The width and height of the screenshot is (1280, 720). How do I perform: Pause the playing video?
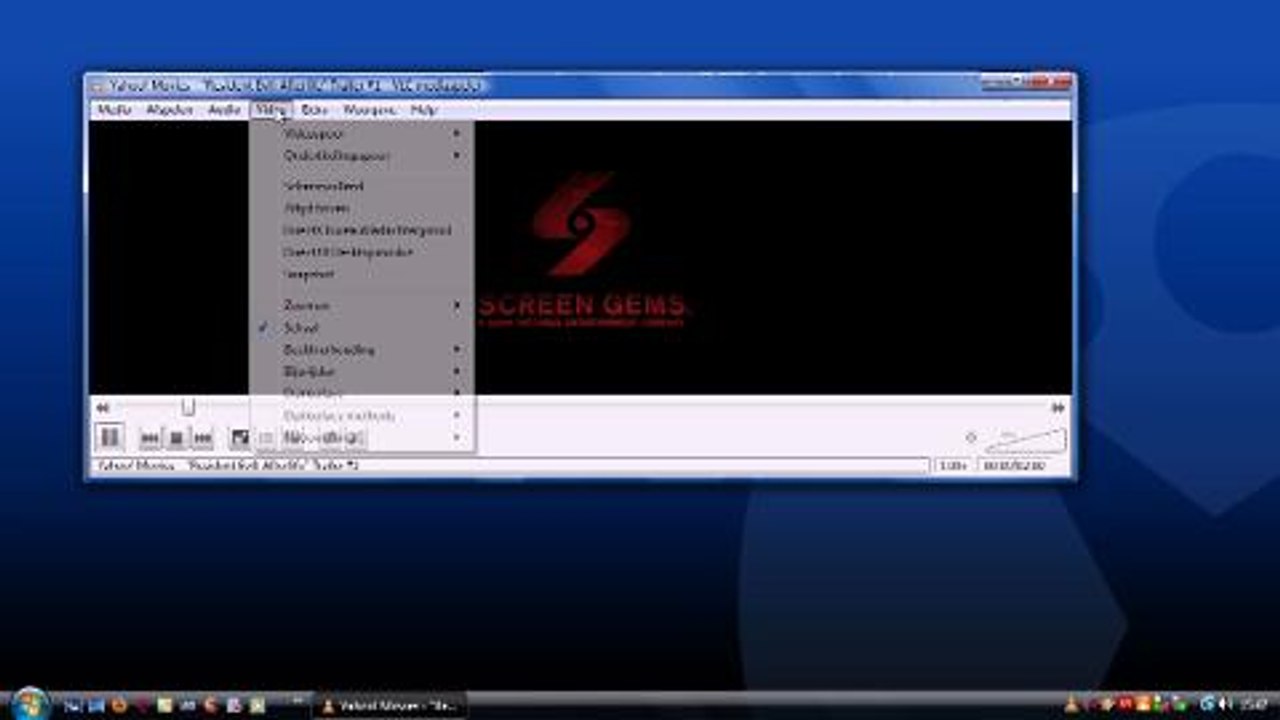[x=110, y=437]
